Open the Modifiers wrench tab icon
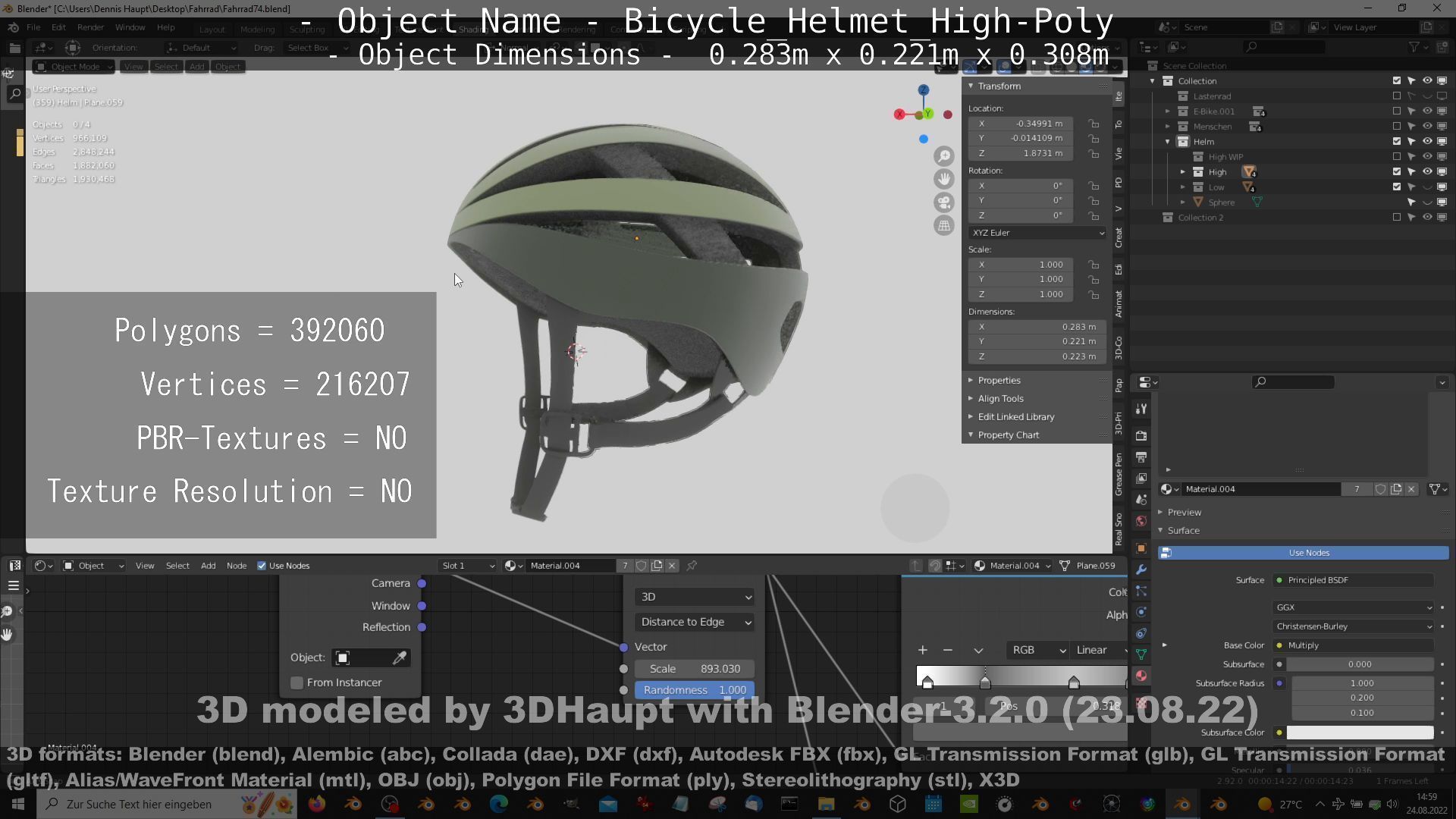Viewport: 1456px width, 819px height. [x=1141, y=570]
